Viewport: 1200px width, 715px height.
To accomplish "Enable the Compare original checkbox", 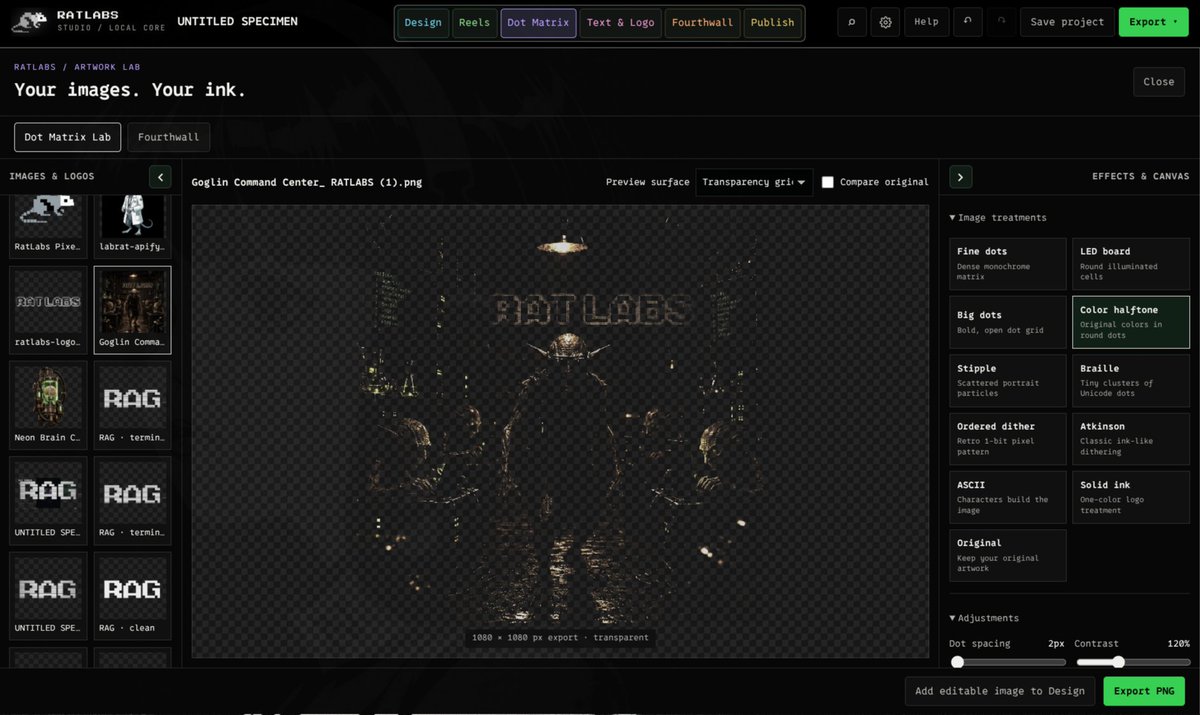I will (x=828, y=182).
